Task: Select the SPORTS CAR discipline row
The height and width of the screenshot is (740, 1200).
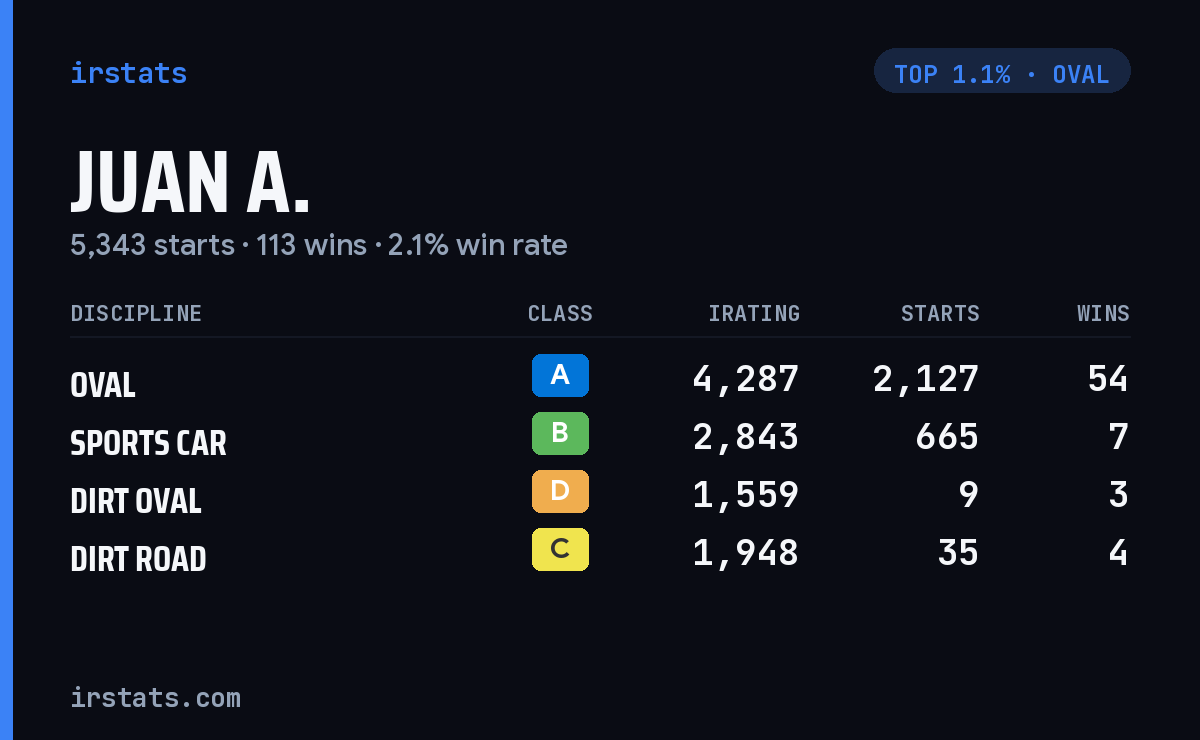Action: coord(600,437)
